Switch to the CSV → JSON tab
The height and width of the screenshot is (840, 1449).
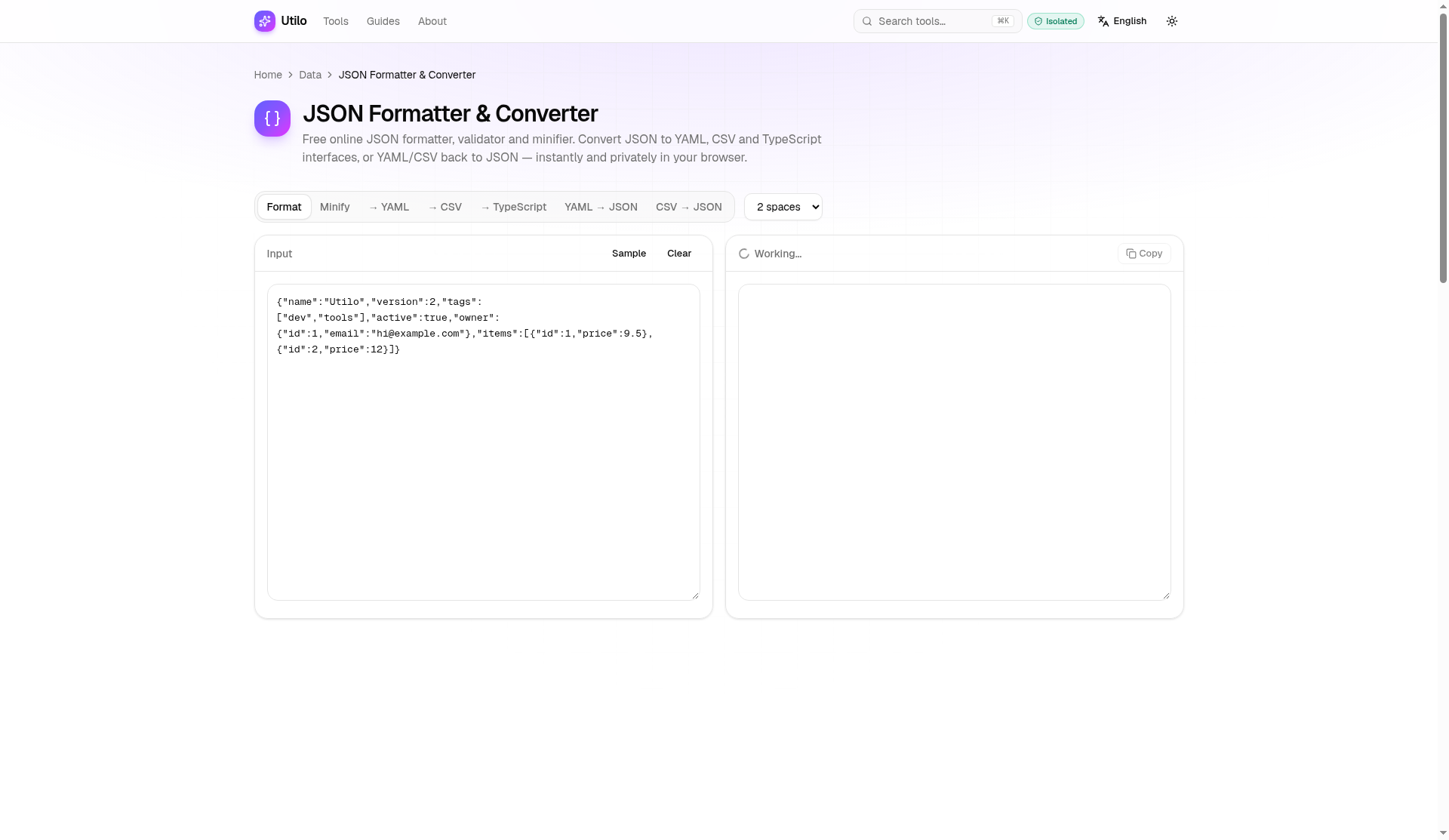coord(688,207)
